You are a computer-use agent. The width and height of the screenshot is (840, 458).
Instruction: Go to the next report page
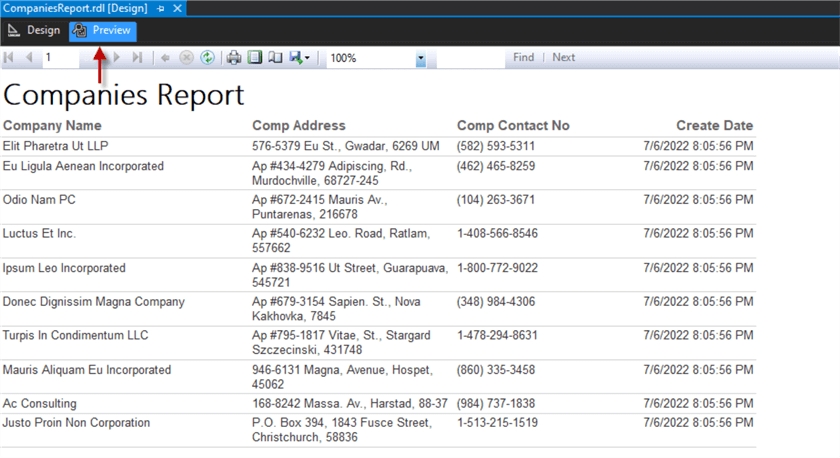[116, 57]
